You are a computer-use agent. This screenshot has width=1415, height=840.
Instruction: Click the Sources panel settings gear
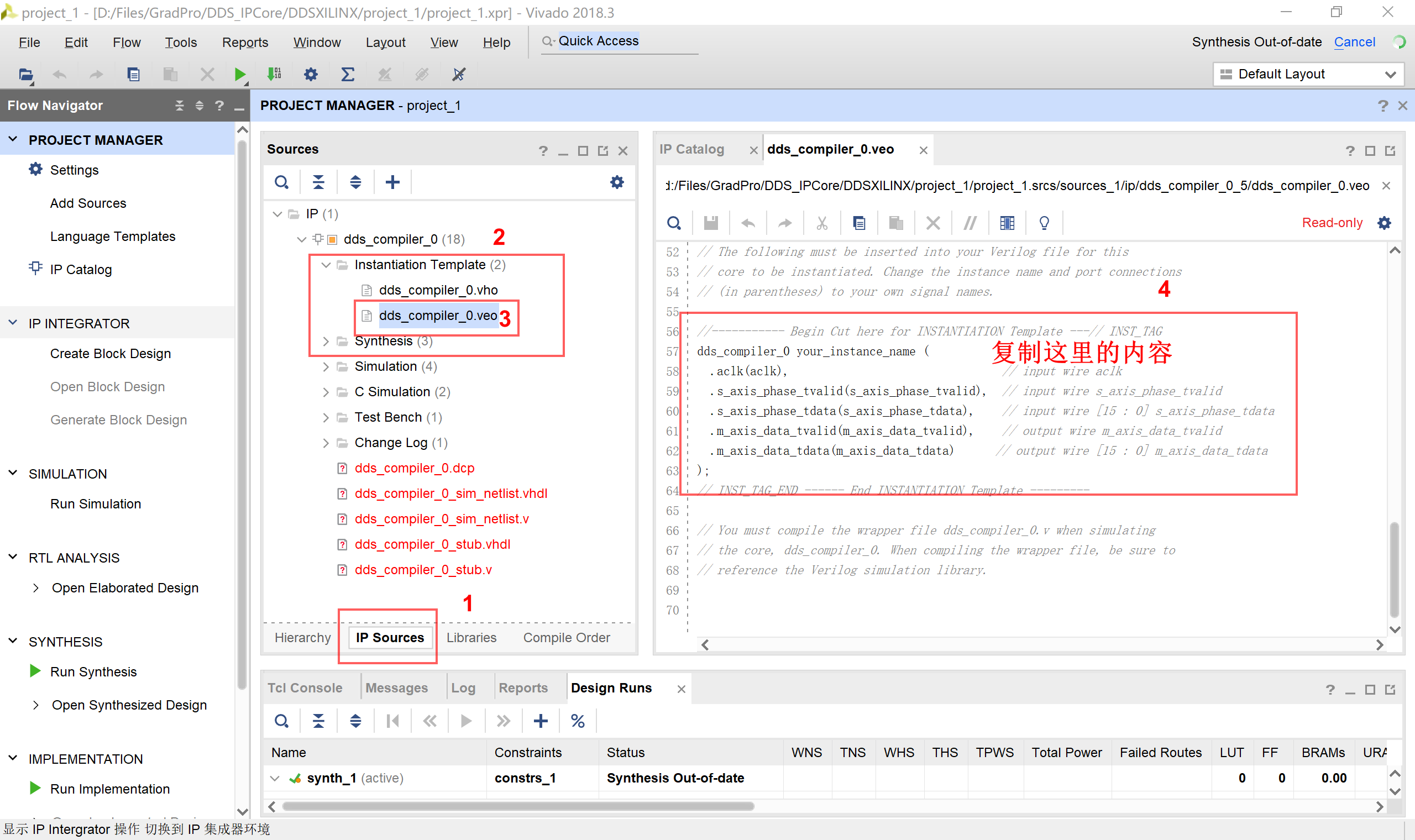pos(616,182)
